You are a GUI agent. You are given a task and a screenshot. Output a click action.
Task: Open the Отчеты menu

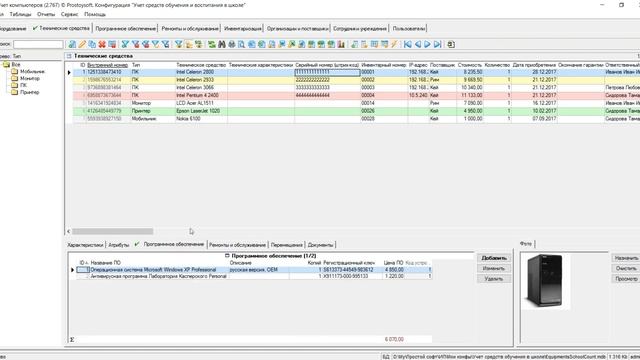pos(46,14)
